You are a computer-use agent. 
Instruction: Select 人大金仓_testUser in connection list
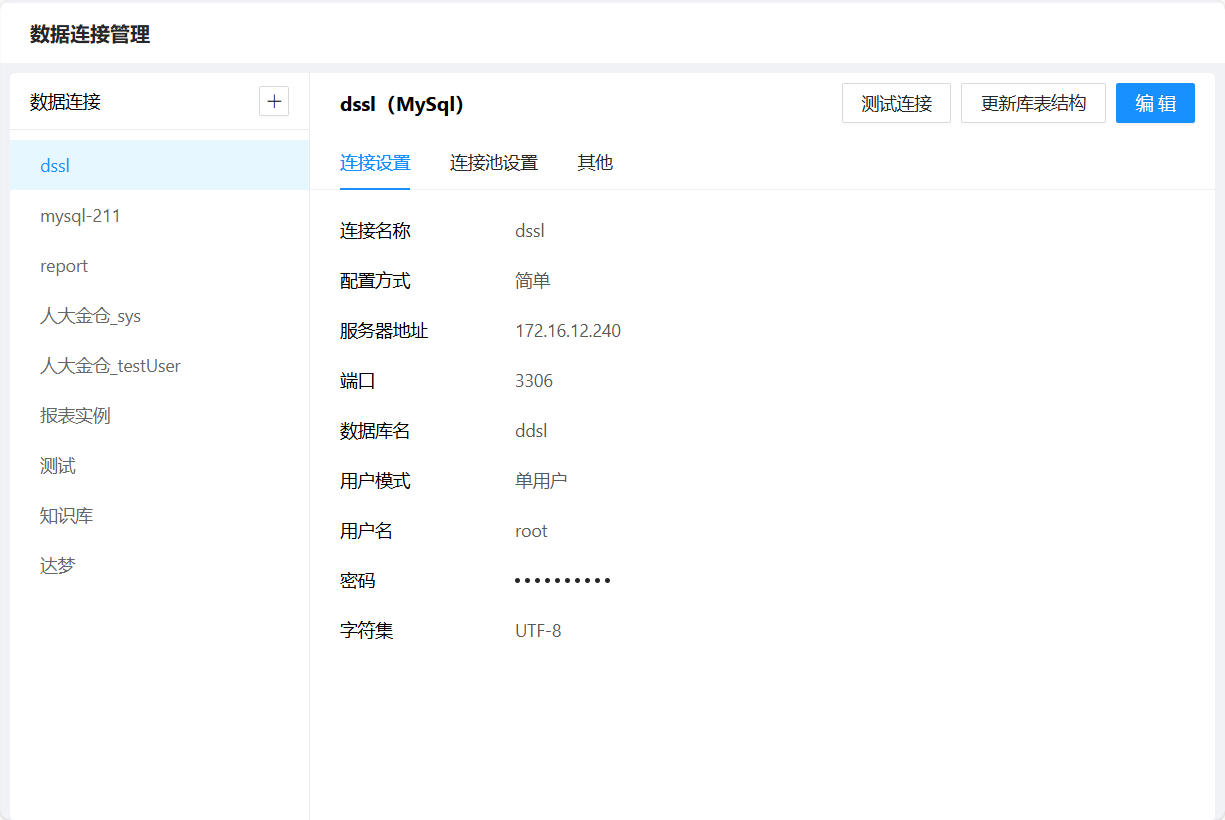click(x=110, y=366)
